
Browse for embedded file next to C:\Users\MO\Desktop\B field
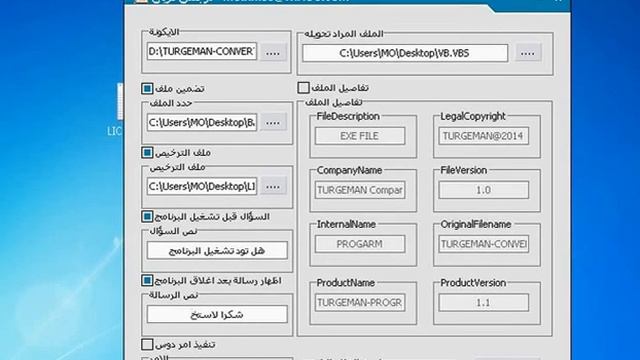[x=273, y=122]
